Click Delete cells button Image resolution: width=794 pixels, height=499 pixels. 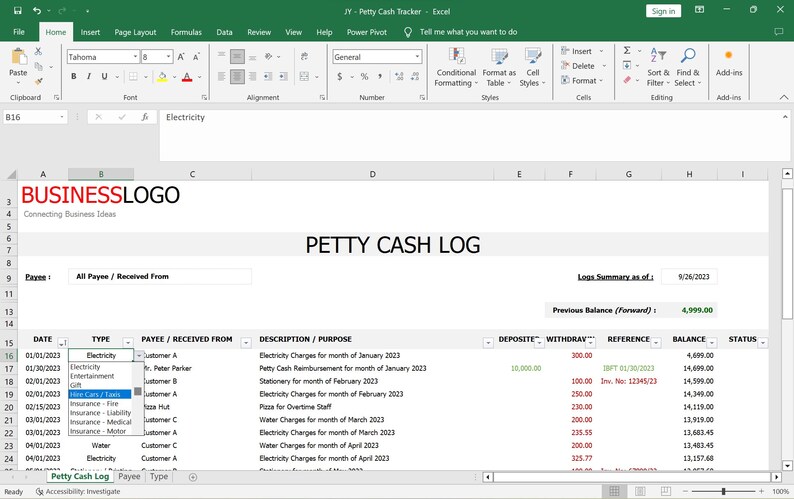(x=583, y=66)
